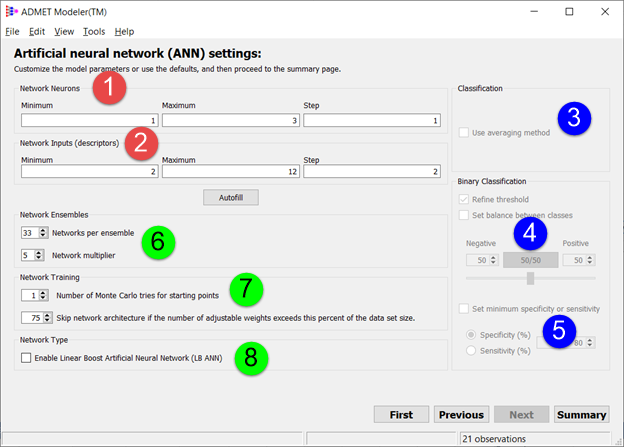
Task: Click the 'Artificial neural network (ANN) settings:' heading
Action: (x=138, y=53)
